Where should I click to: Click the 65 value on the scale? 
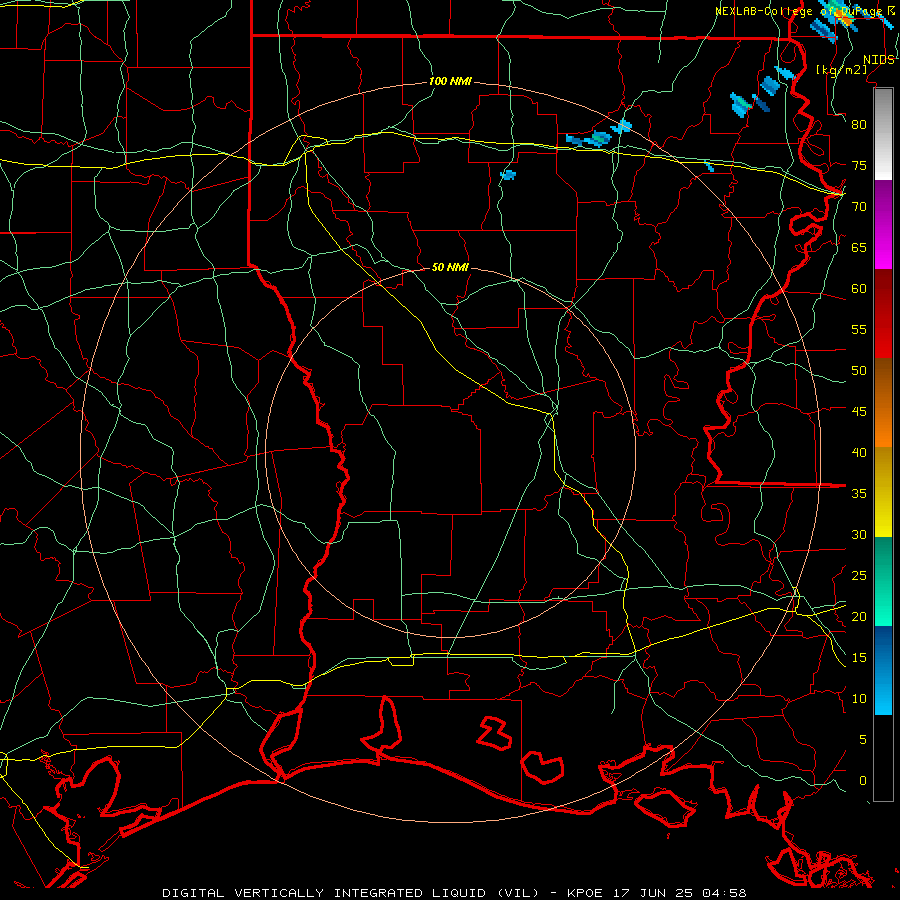click(x=859, y=247)
